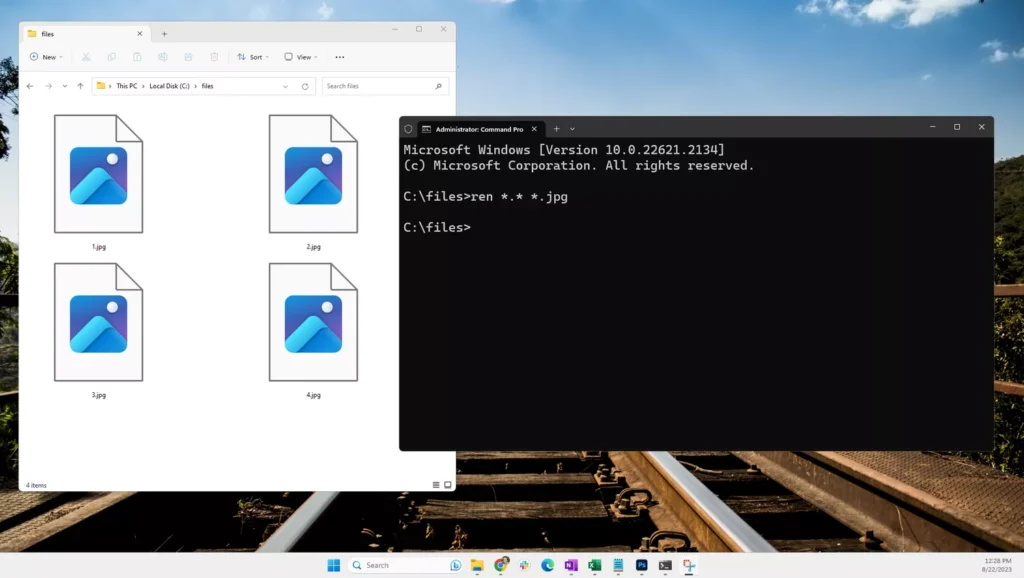This screenshot has height=578, width=1024.
Task: Select the Administrator: Command Prompt tab
Action: [x=477, y=129]
